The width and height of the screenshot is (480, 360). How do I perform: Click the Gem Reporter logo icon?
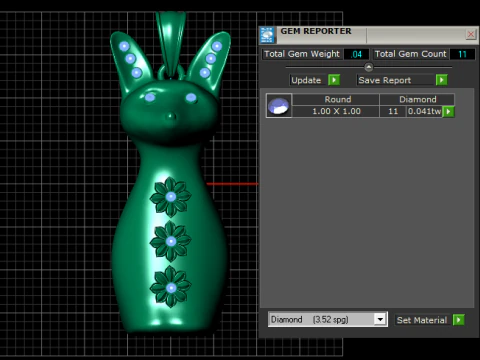tap(267, 35)
